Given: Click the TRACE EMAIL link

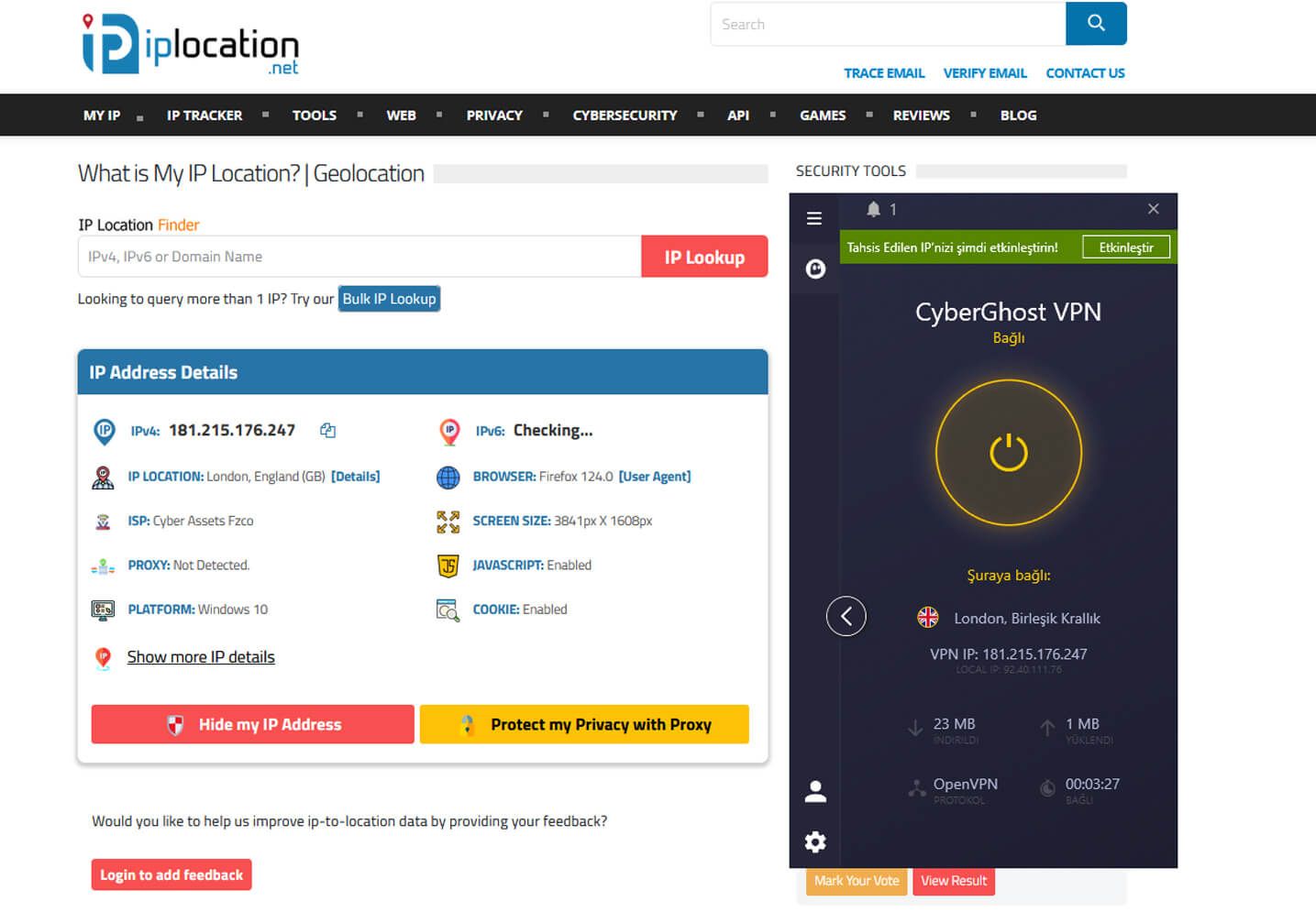Looking at the screenshot, I should (x=884, y=73).
